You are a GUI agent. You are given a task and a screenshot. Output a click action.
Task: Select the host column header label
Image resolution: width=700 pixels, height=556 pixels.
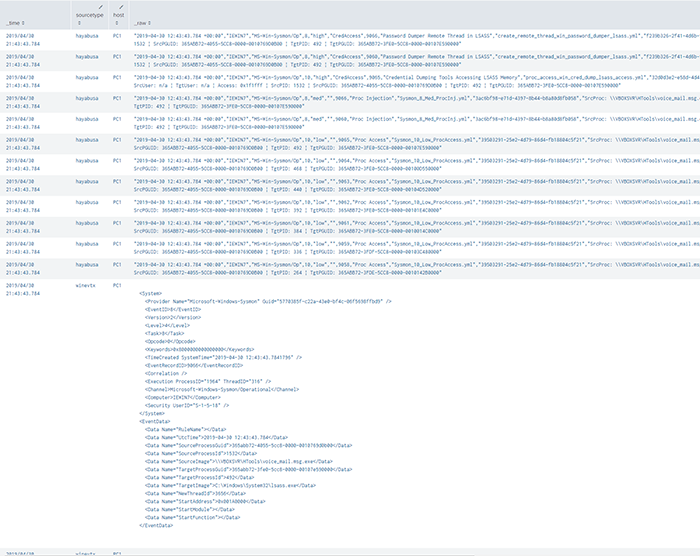click(119, 15)
